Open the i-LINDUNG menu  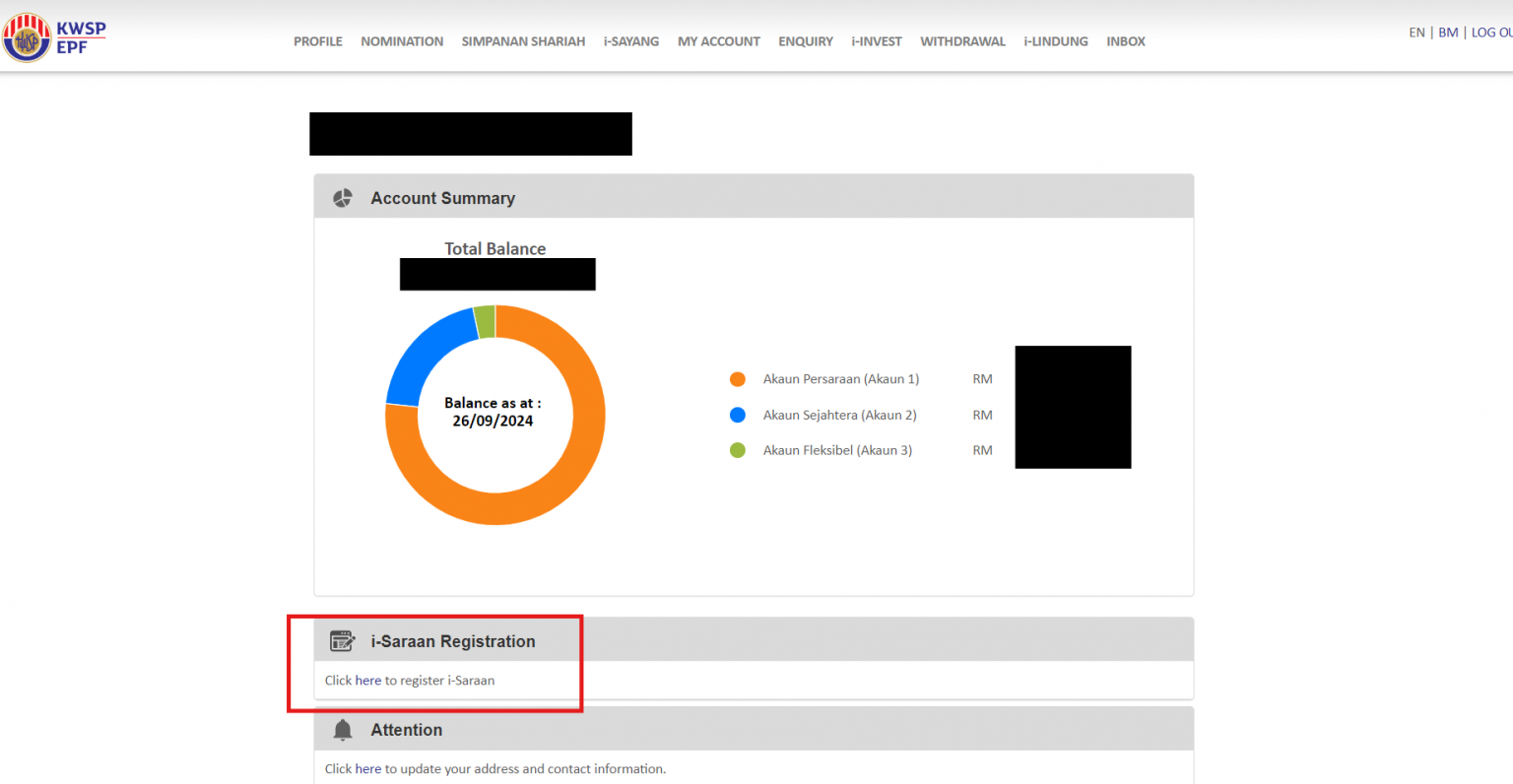point(1055,41)
